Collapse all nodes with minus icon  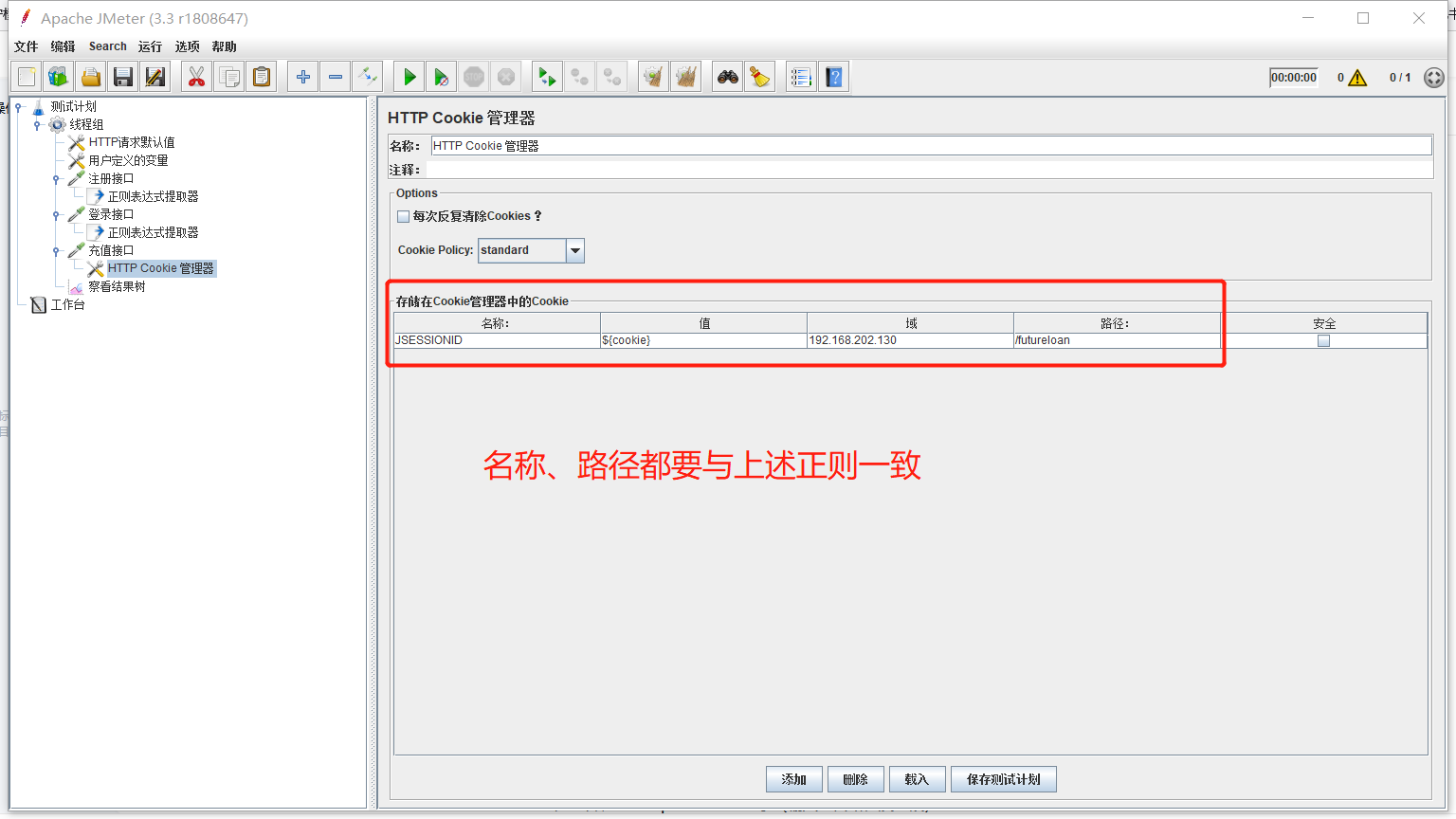(335, 77)
